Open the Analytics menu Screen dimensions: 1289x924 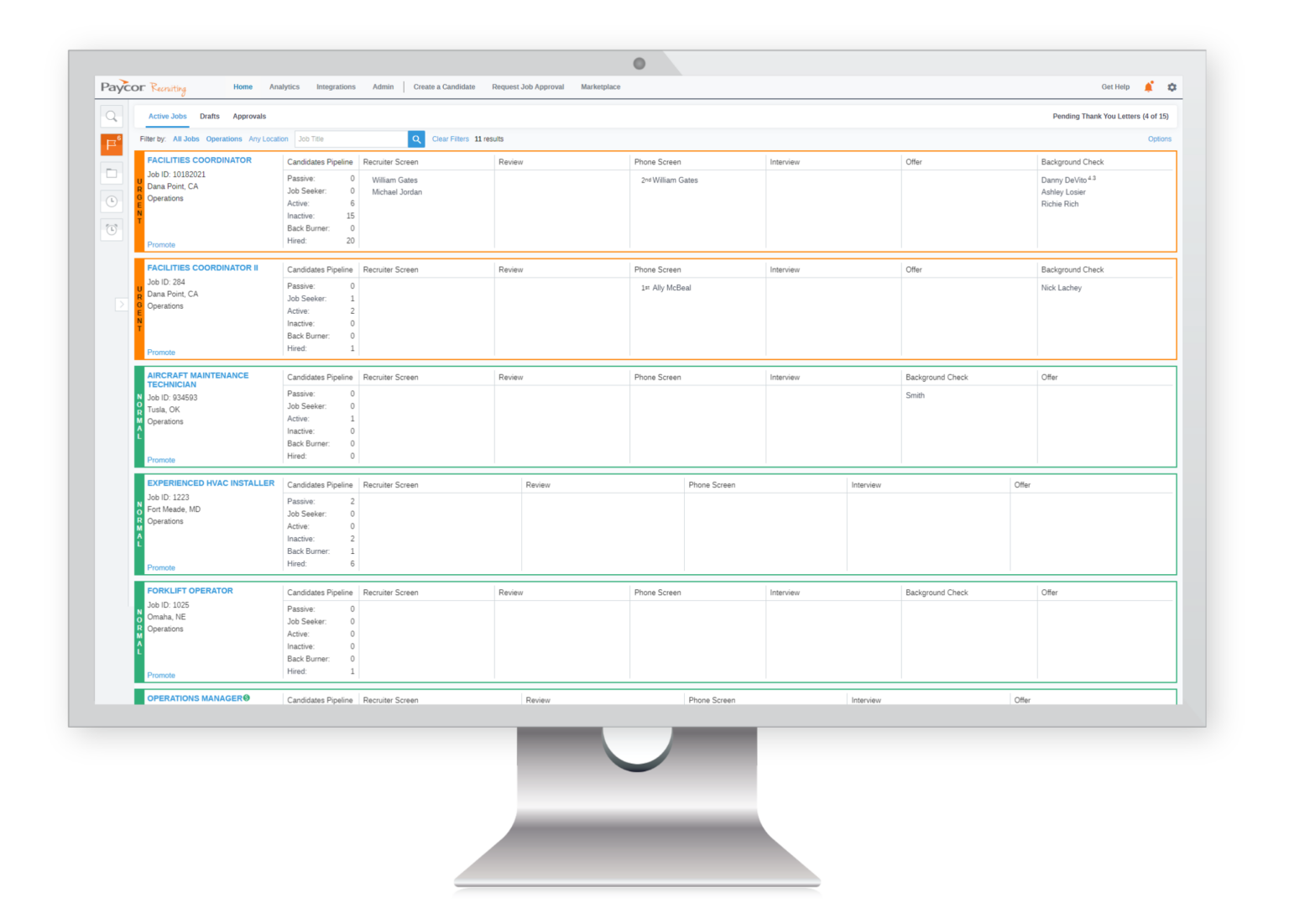pos(284,86)
